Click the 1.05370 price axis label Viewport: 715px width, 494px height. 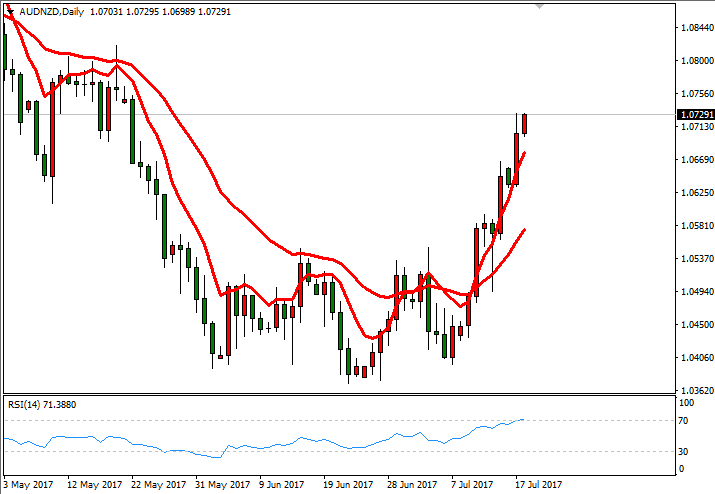click(697, 259)
